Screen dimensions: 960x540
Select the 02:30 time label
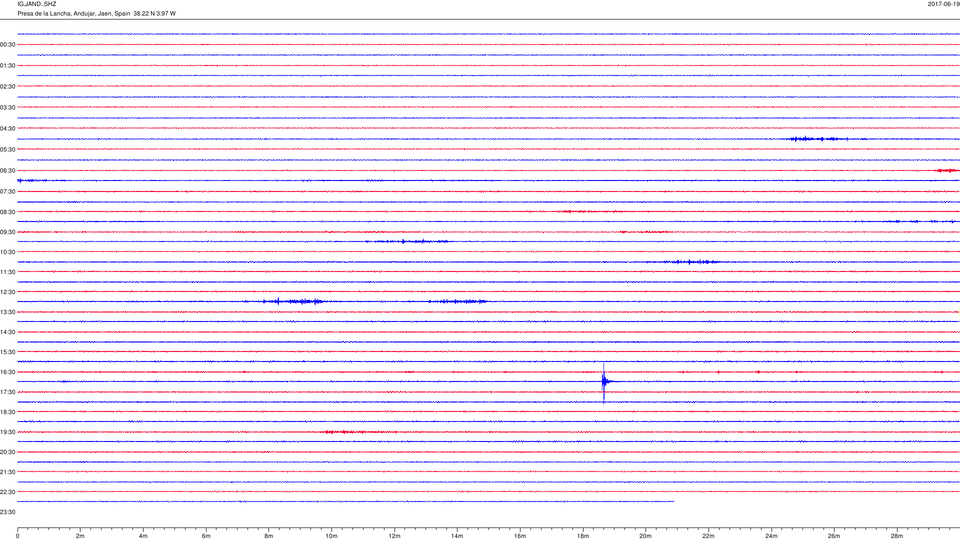point(8,86)
